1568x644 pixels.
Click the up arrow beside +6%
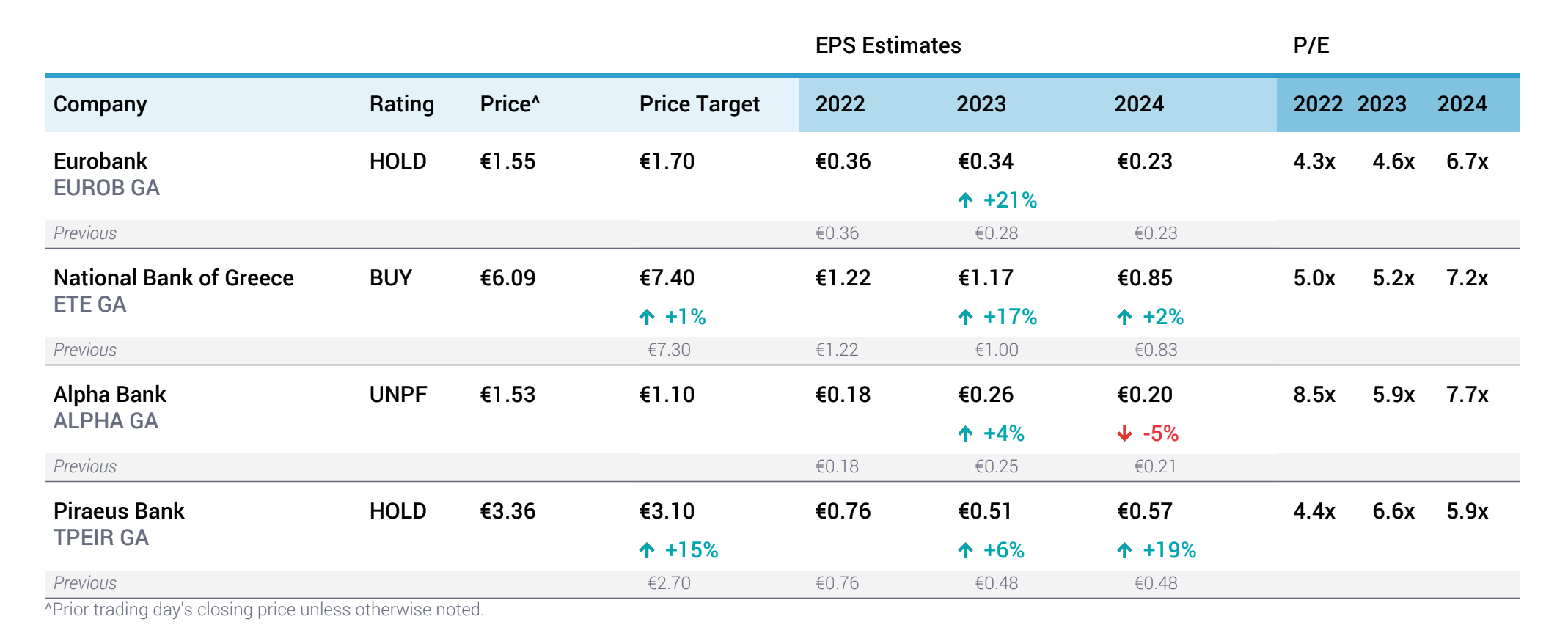pyautogui.click(x=965, y=550)
